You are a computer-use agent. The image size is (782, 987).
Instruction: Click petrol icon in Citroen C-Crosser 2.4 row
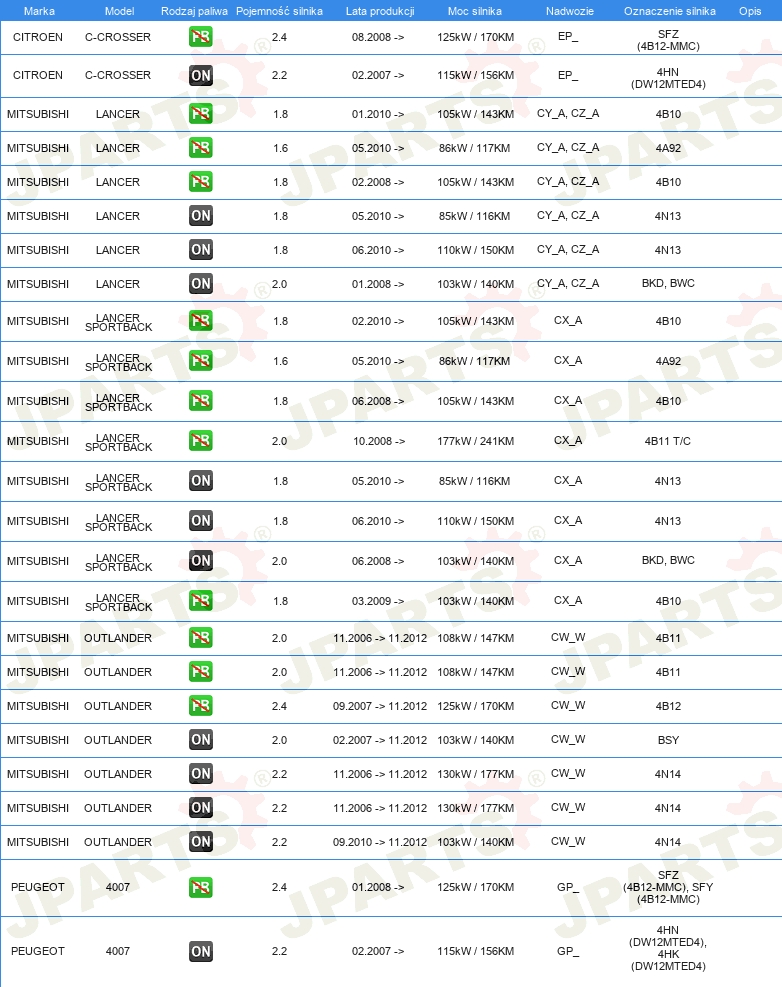[200, 37]
